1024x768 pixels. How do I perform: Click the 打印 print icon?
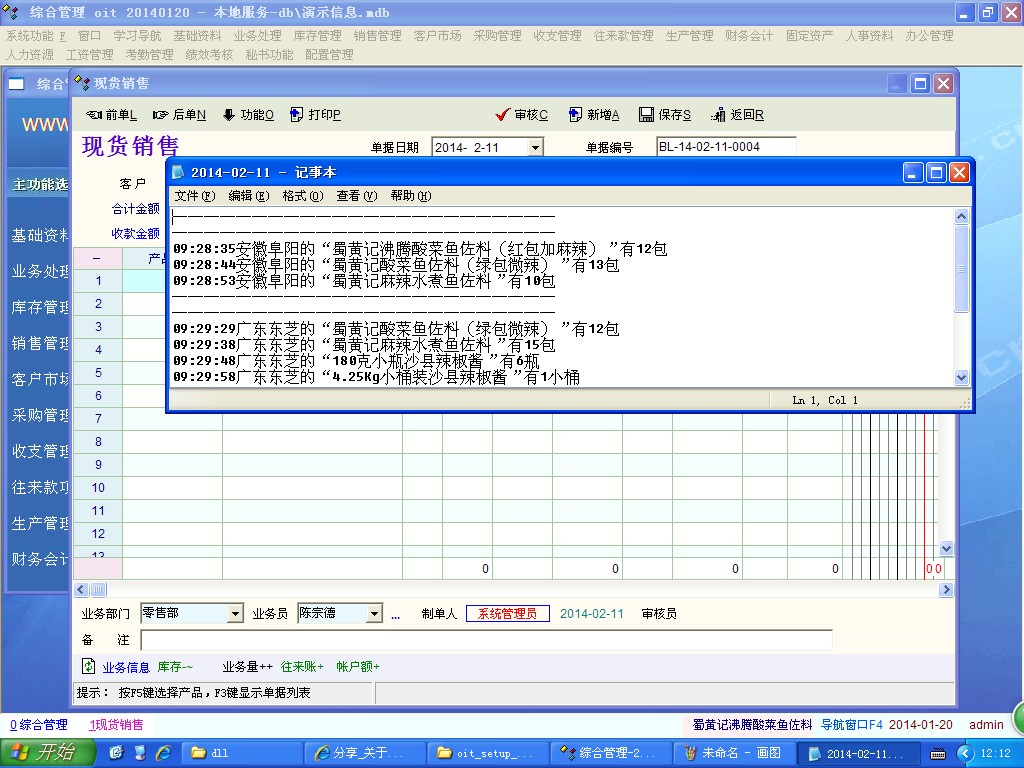tap(297, 115)
